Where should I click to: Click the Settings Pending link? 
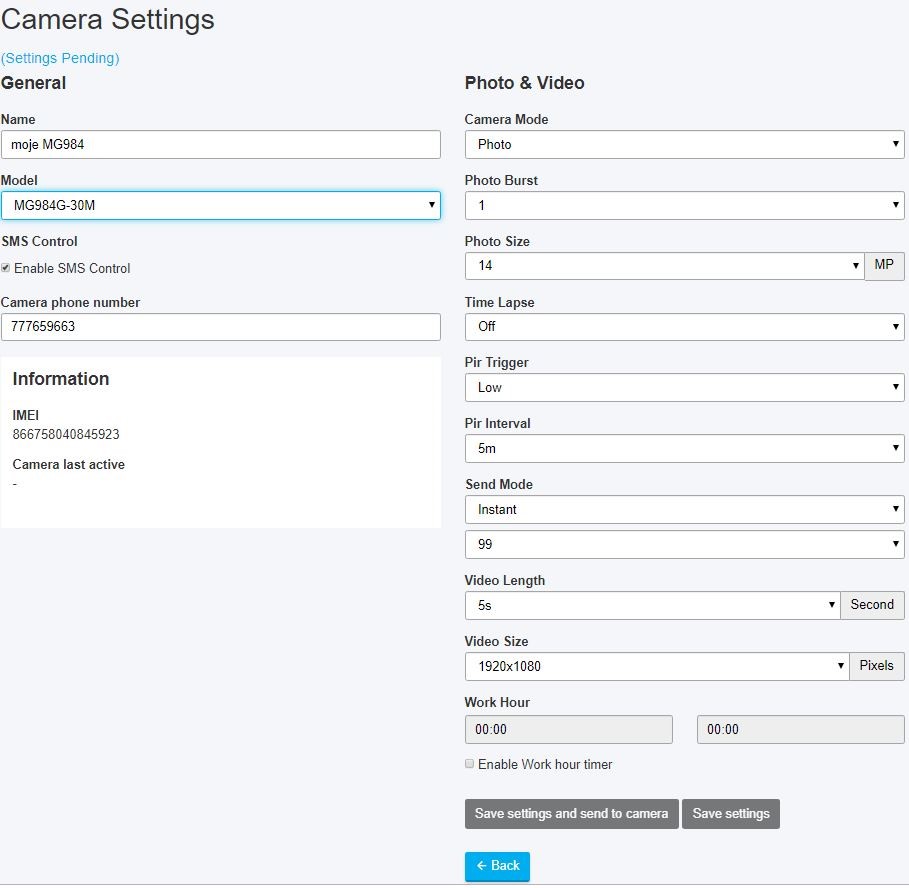pyautogui.click(x=60, y=58)
